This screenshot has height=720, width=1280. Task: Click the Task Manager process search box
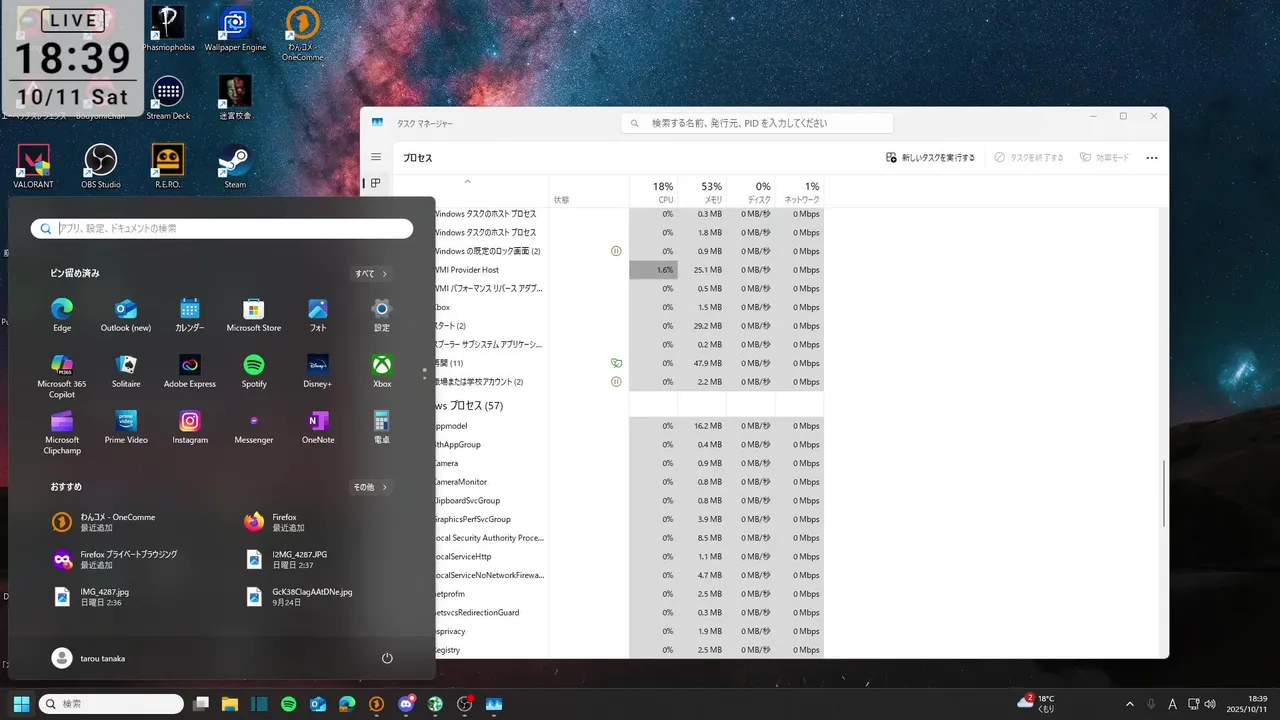click(x=757, y=123)
